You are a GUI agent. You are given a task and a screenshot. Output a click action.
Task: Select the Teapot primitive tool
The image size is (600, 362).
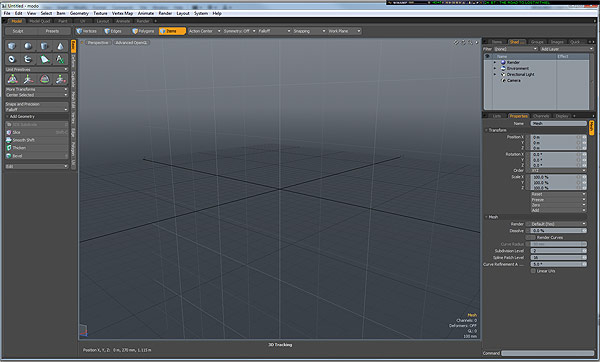click(x=28, y=59)
